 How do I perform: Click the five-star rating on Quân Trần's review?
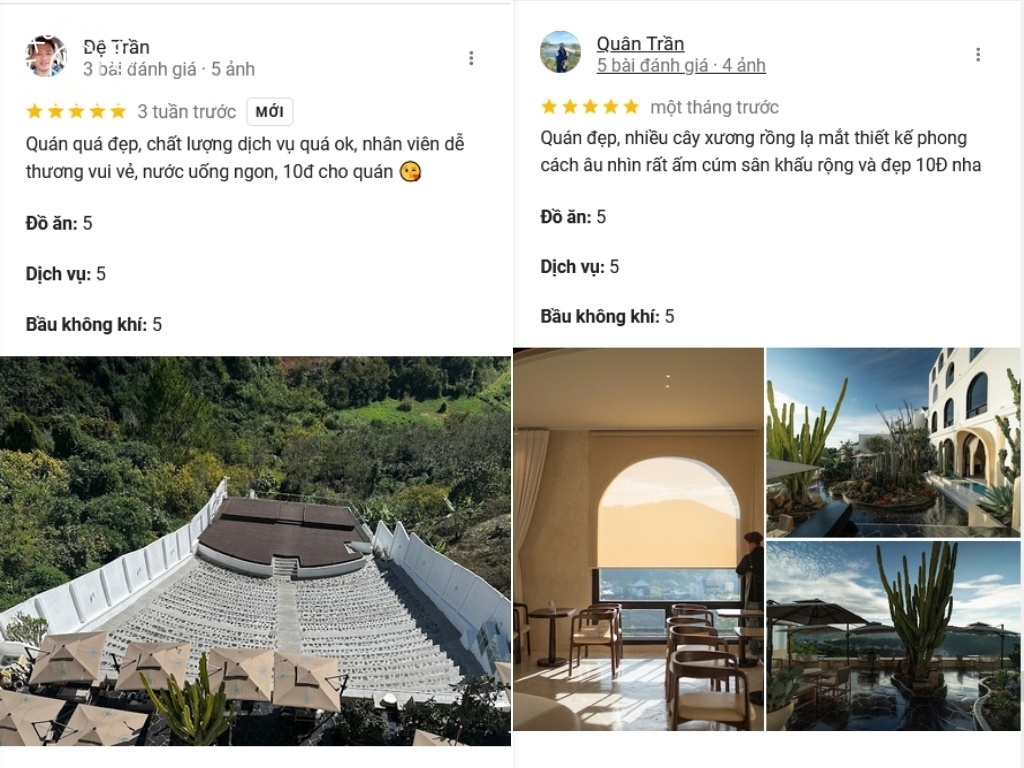[x=590, y=106]
